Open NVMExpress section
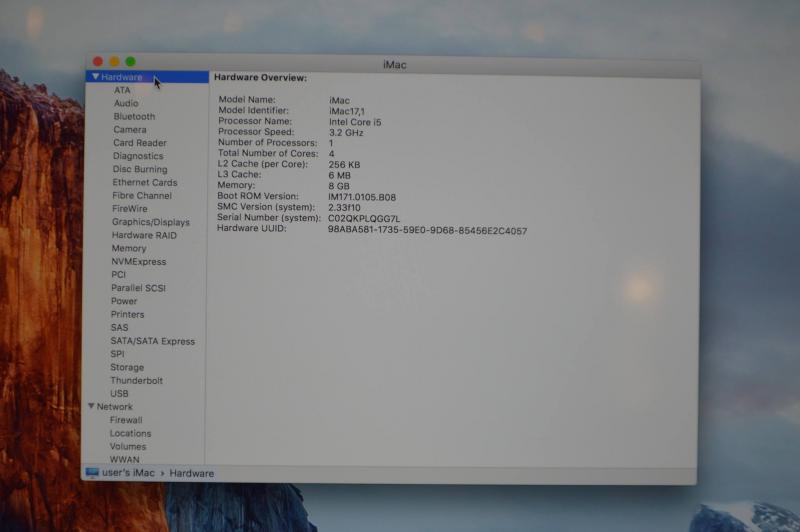800x532 pixels. 139,262
